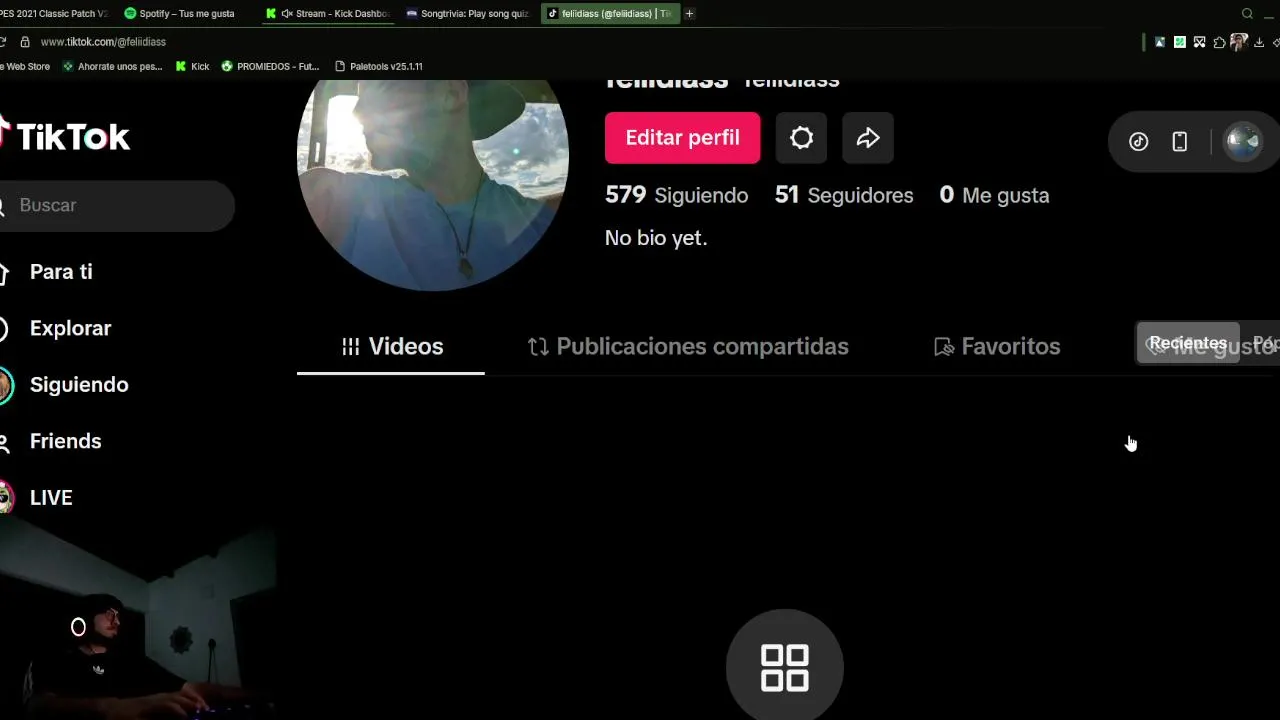The image size is (1280, 720).
Task: Click the tab search magnifier icon
Action: pos(1247,13)
